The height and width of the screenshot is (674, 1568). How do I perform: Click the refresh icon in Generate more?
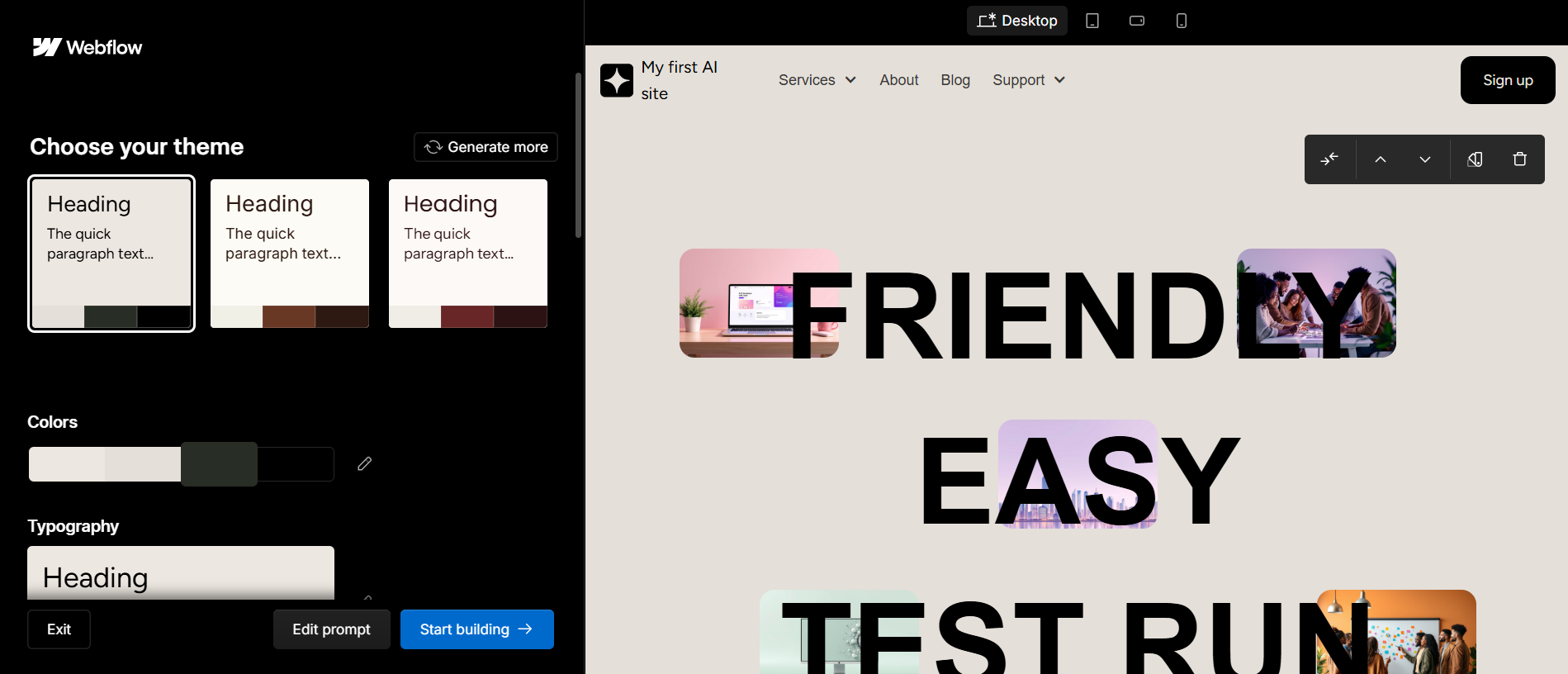point(433,147)
